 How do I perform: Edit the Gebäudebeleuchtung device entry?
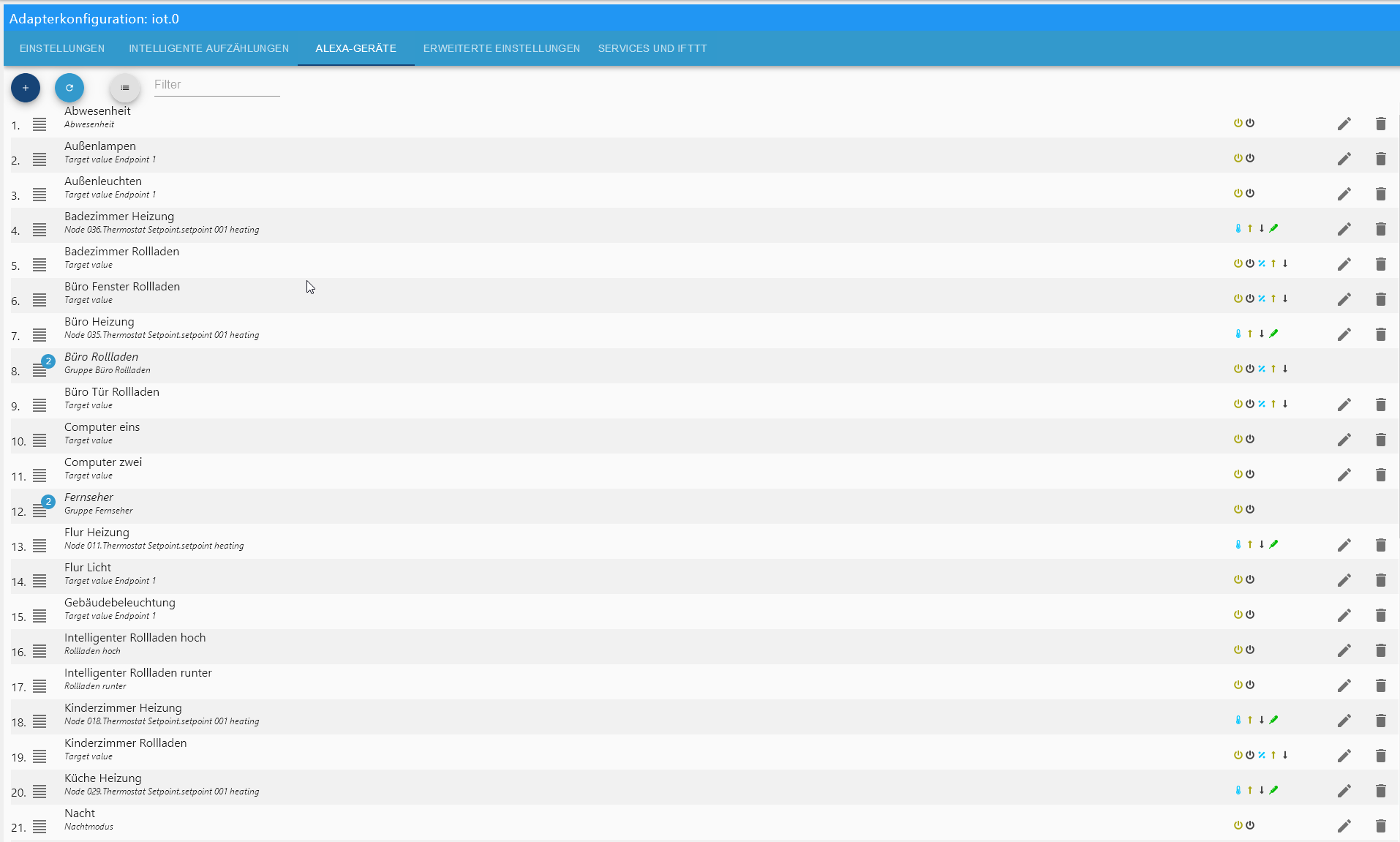1344,615
